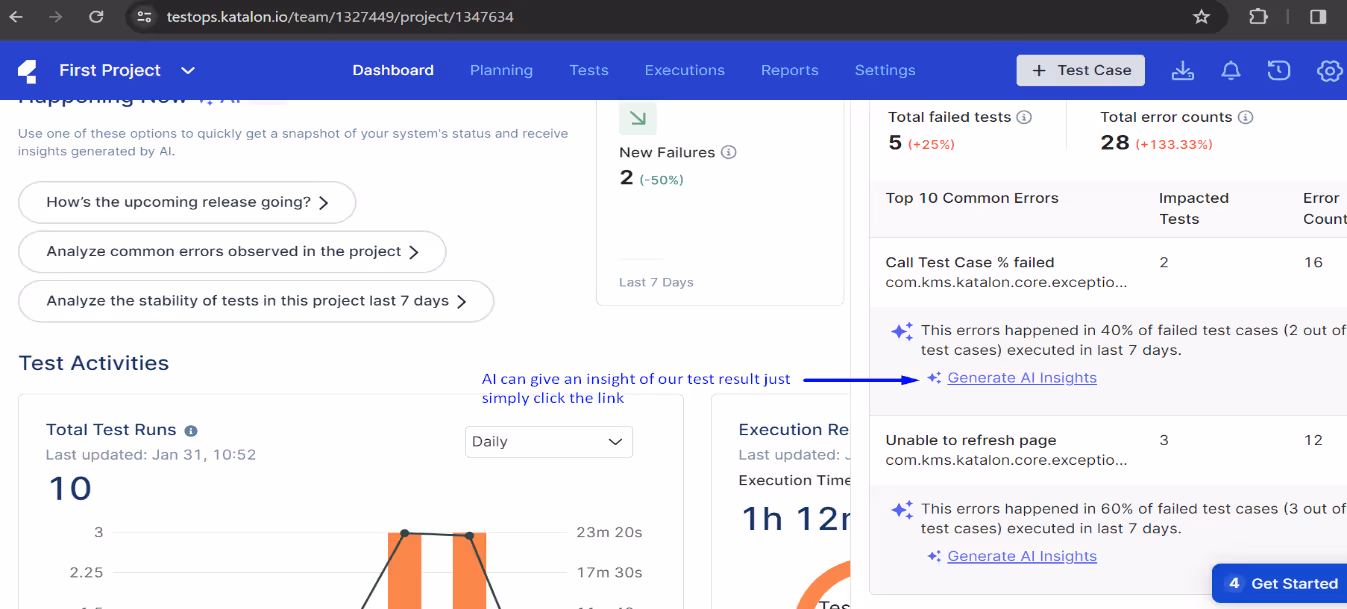This screenshot has height=609, width=1347.
Task: Click the error count value 16
Action: (x=1313, y=263)
